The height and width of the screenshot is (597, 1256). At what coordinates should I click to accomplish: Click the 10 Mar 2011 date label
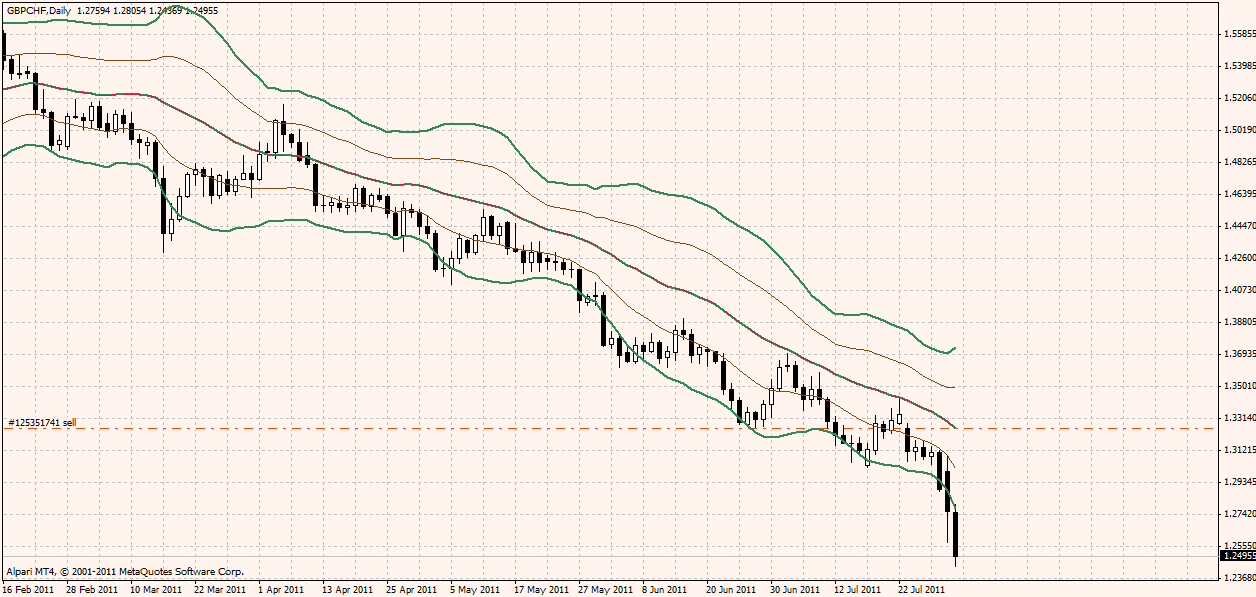pos(156,590)
